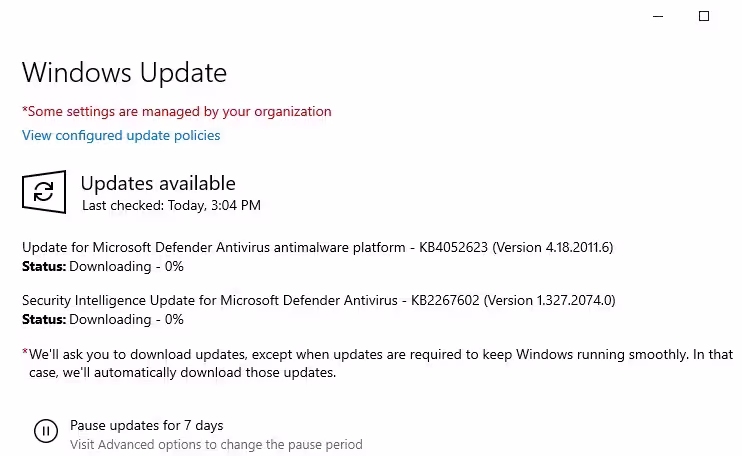Click the red asterisk before the footnote
Image resolution: width=742 pixels, height=456 pixels.
[x=25, y=352]
